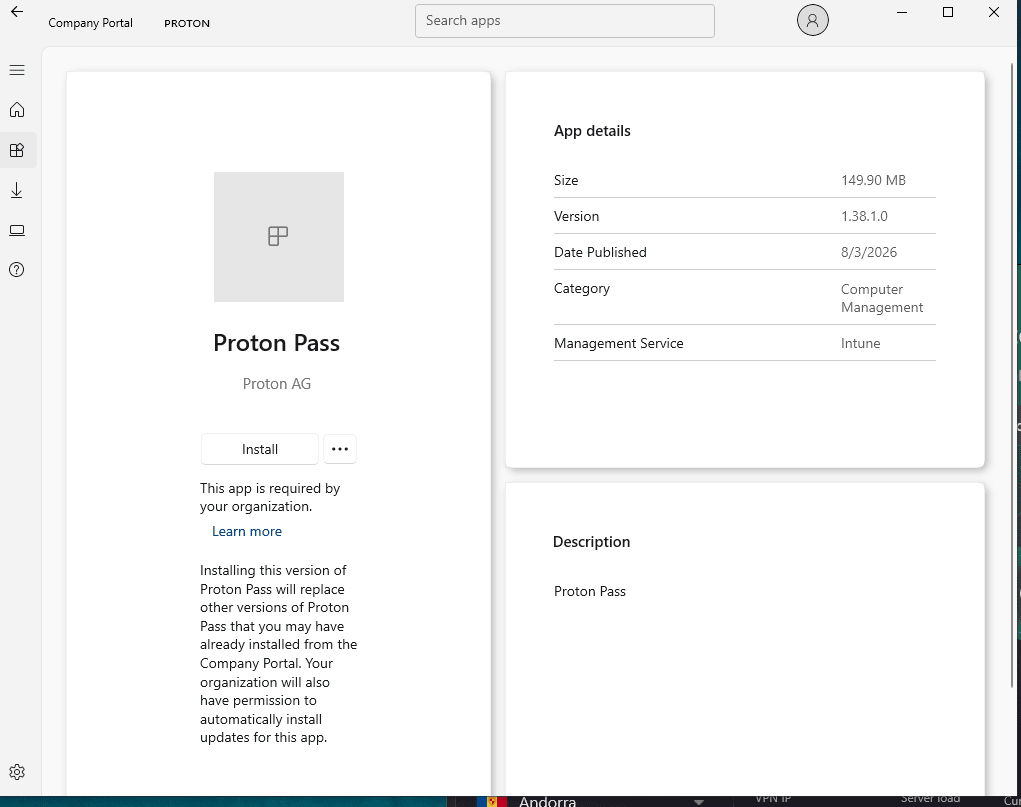Open the more options ellipsis button
This screenshot has height=807, width=1021.
[x=340, y=449]
